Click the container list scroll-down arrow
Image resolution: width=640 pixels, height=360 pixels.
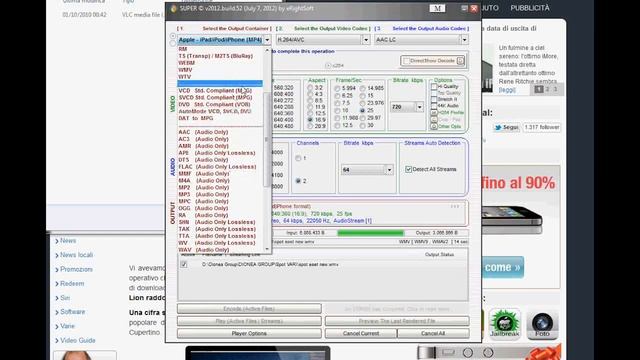267,249
